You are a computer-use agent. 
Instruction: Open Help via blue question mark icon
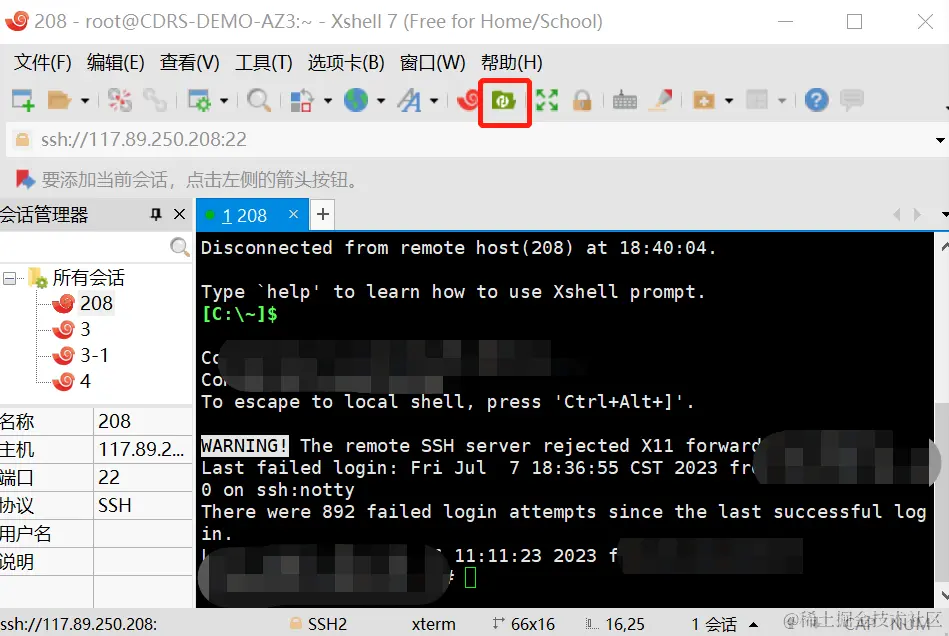(816, 100)
